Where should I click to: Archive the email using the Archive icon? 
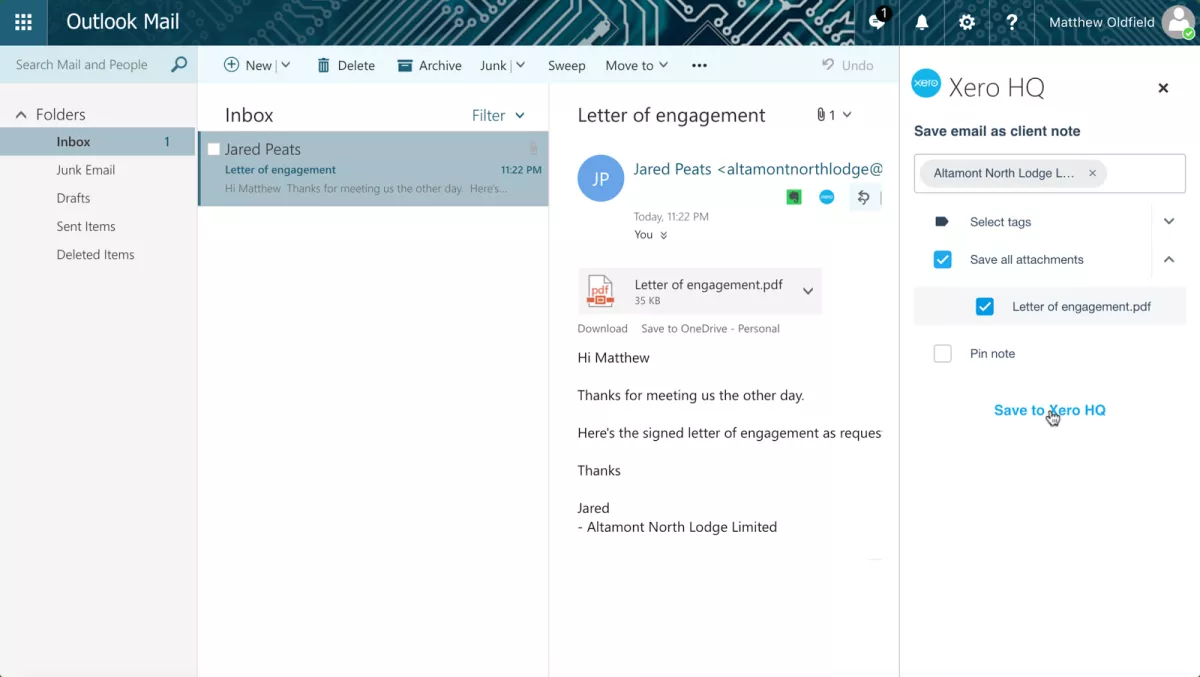click(x=405, y=65)
